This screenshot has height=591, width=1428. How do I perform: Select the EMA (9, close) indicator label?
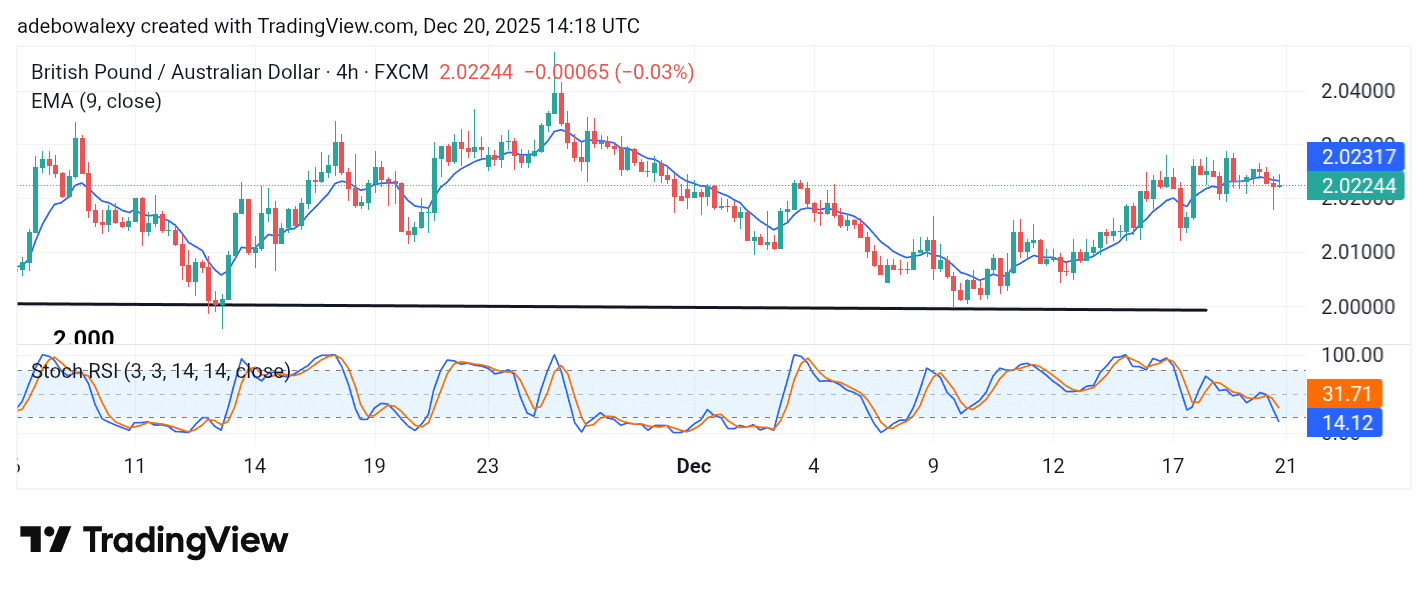click(x=96, y=101)
